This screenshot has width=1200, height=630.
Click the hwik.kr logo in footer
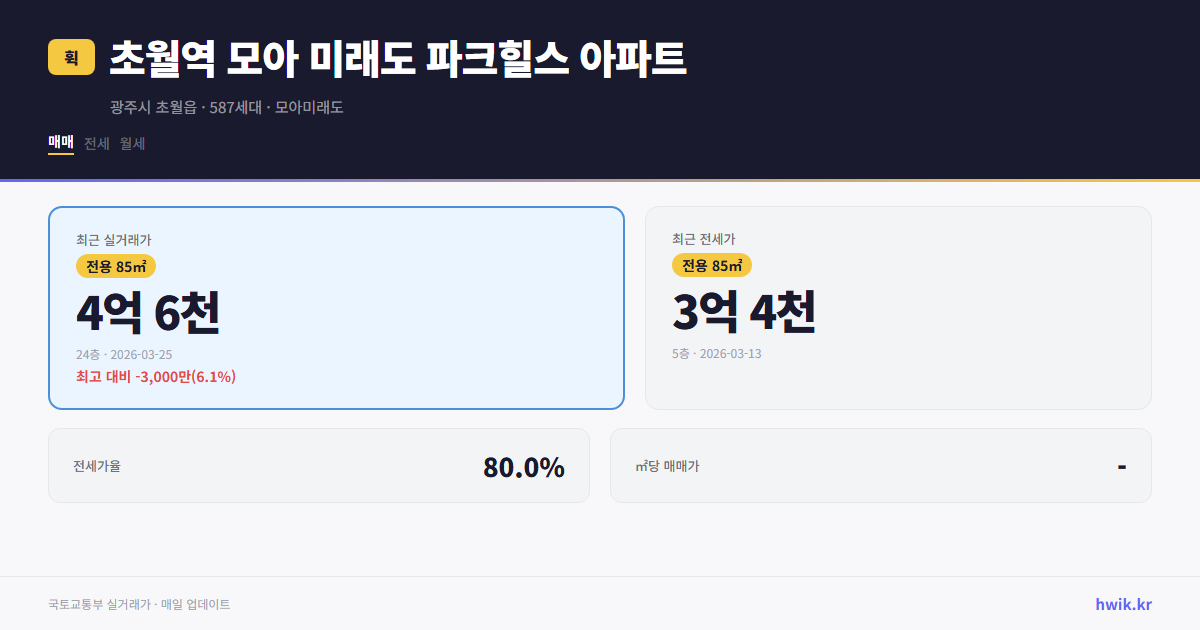click(1122, 604)
